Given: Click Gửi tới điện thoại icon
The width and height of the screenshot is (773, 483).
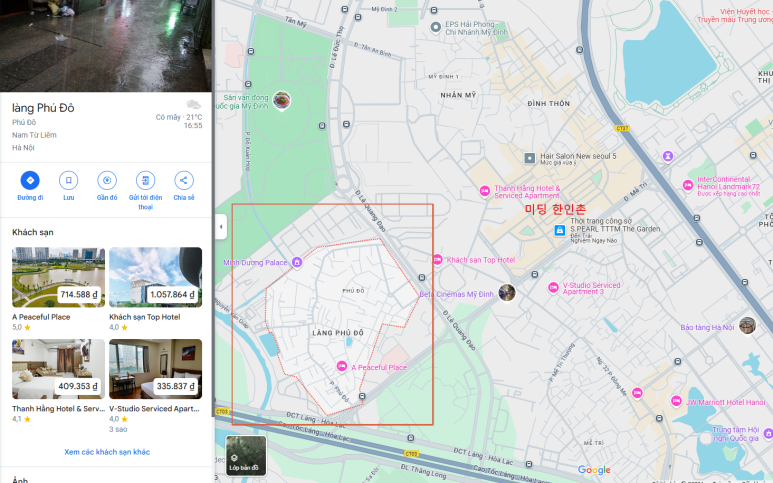Looking at the screenshot, I should tap(146, 181).
